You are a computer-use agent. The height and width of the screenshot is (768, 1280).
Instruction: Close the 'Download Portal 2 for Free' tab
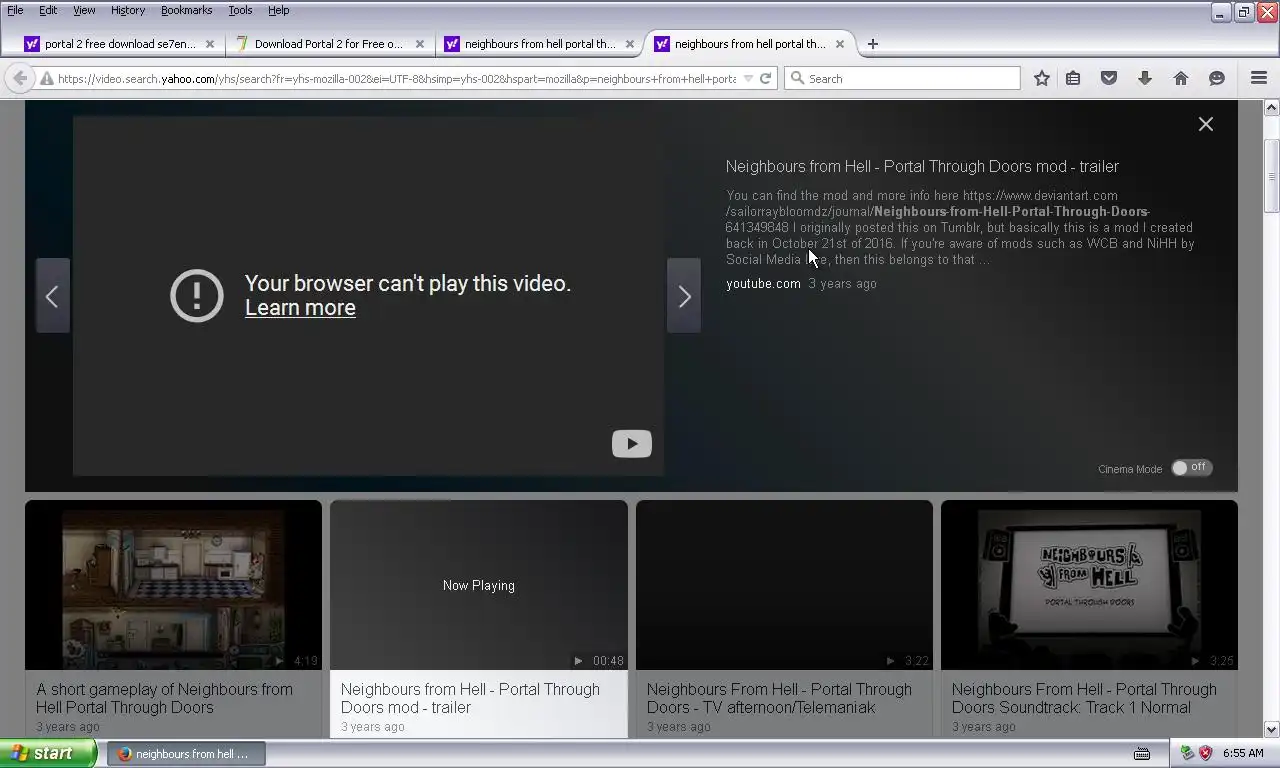coord(420,44)
